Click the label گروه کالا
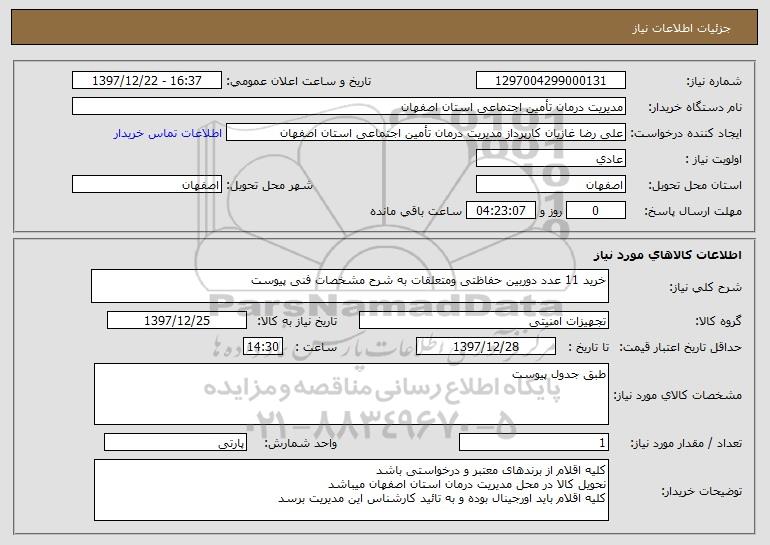Screen dimensions: 770x545 (718, 321)
